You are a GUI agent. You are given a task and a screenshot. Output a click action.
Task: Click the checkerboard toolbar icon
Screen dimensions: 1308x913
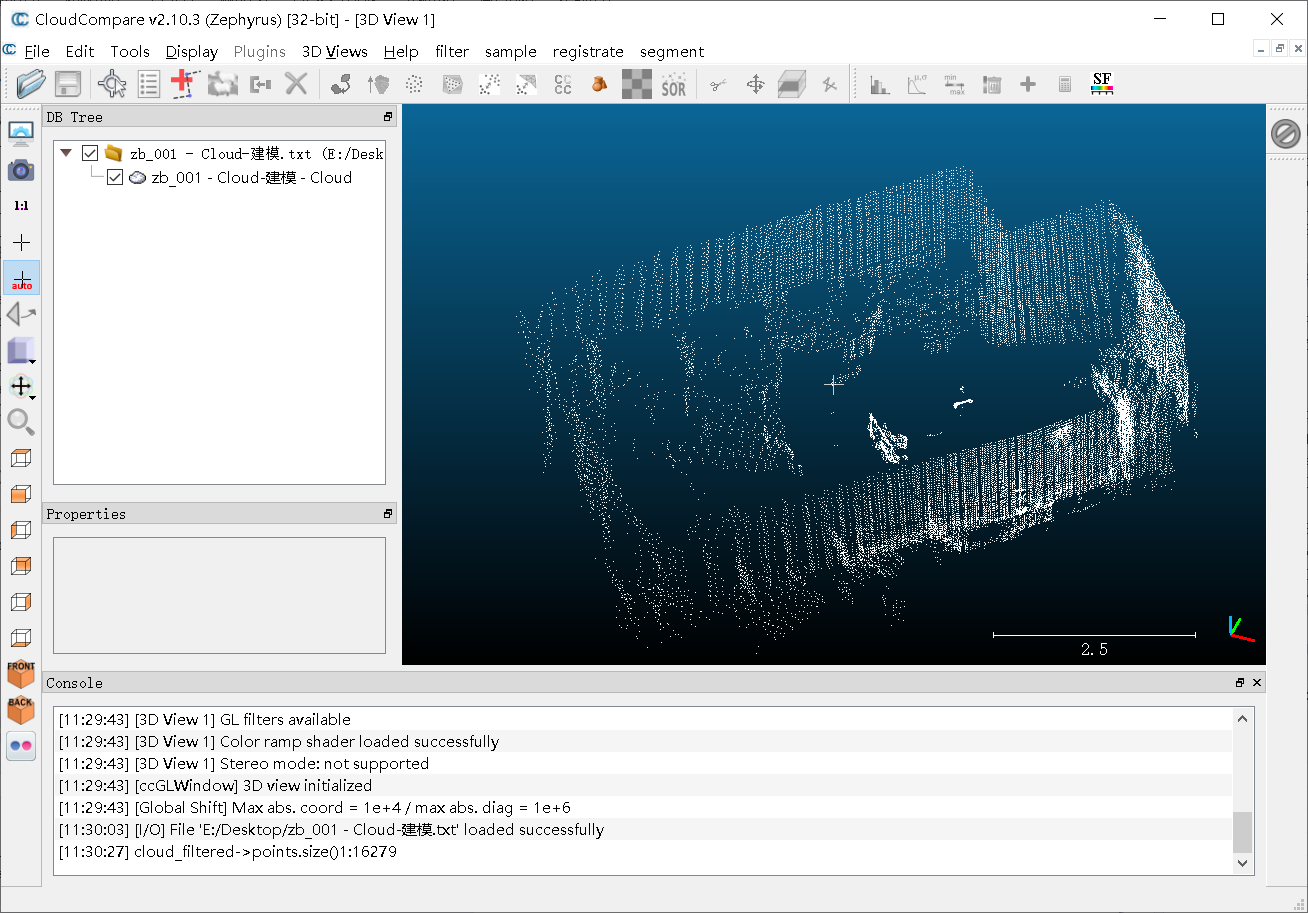(x=637, y=85)
